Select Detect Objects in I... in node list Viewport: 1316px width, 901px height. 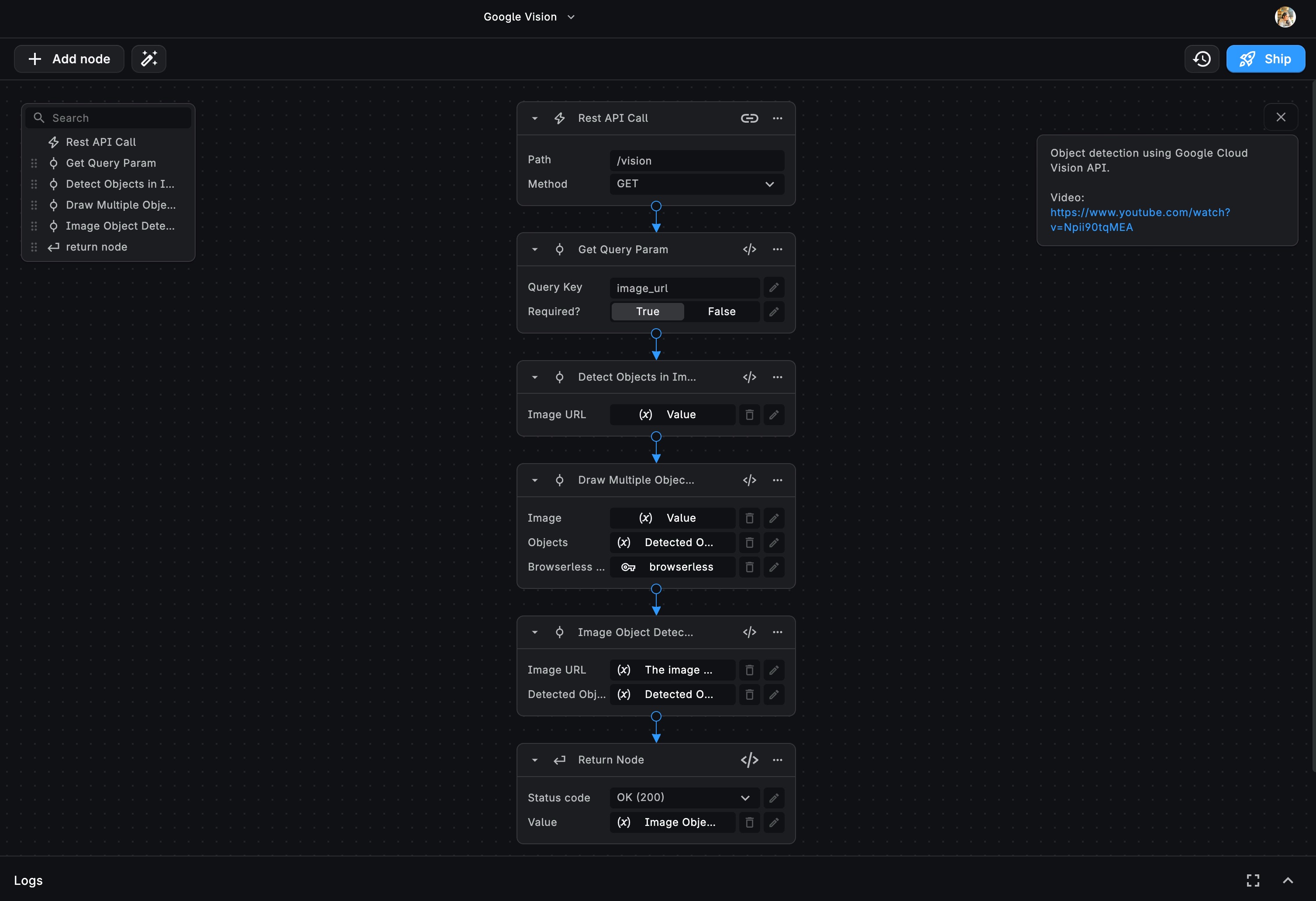click(x=108, y=184)
